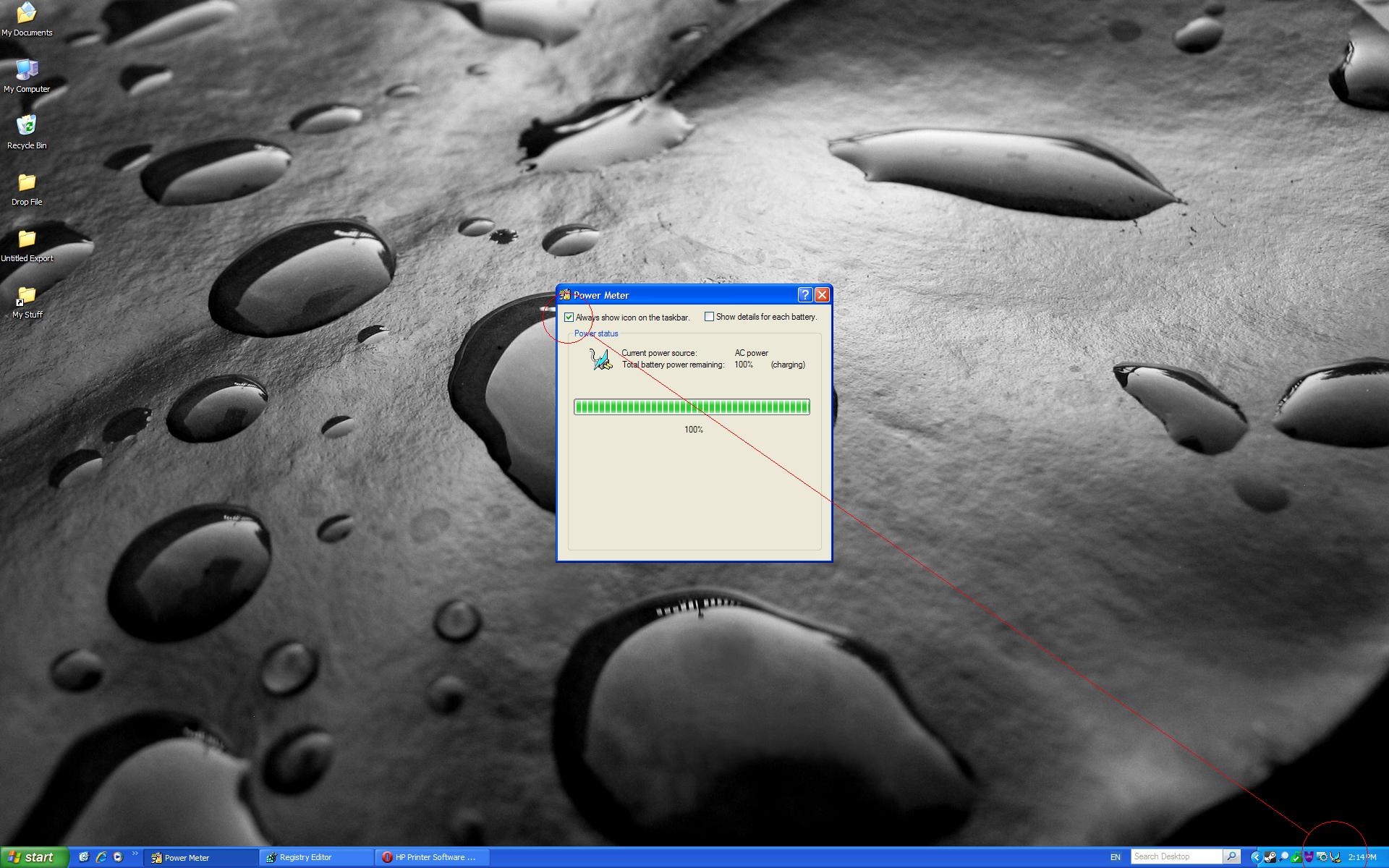Launch Internet Explorer from quick launch

(x=101, y=857)
